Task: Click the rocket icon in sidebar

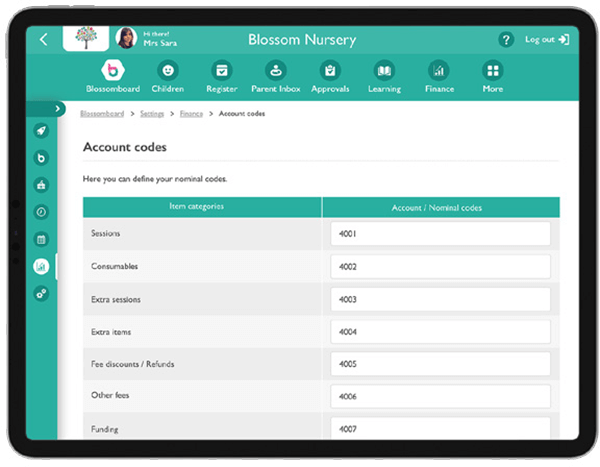Action: pyautogui.click(x=41, y=131)
